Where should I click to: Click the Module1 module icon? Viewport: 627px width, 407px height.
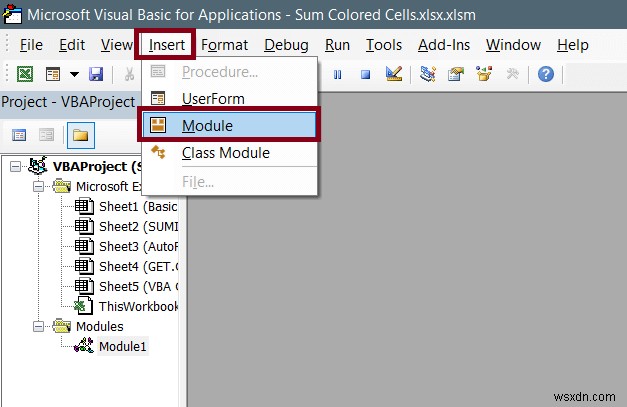tap(84, 346)
